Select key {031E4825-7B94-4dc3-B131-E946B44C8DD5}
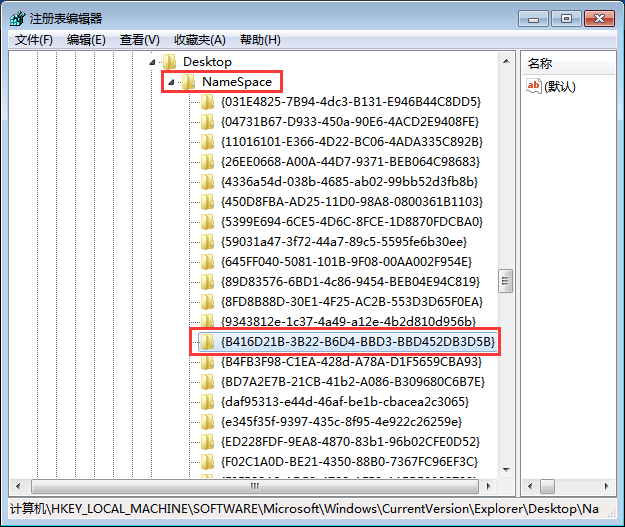Screen dimensions: 625x527 [x=351, y=102]
